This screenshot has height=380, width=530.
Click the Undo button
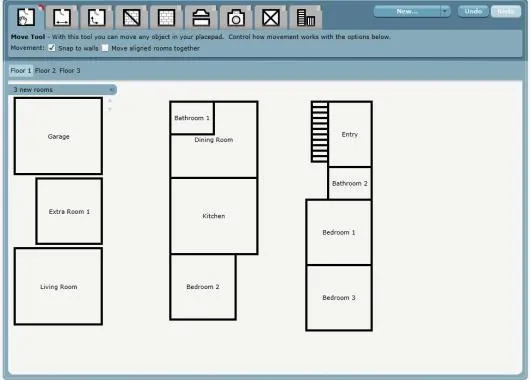[473, 11]
